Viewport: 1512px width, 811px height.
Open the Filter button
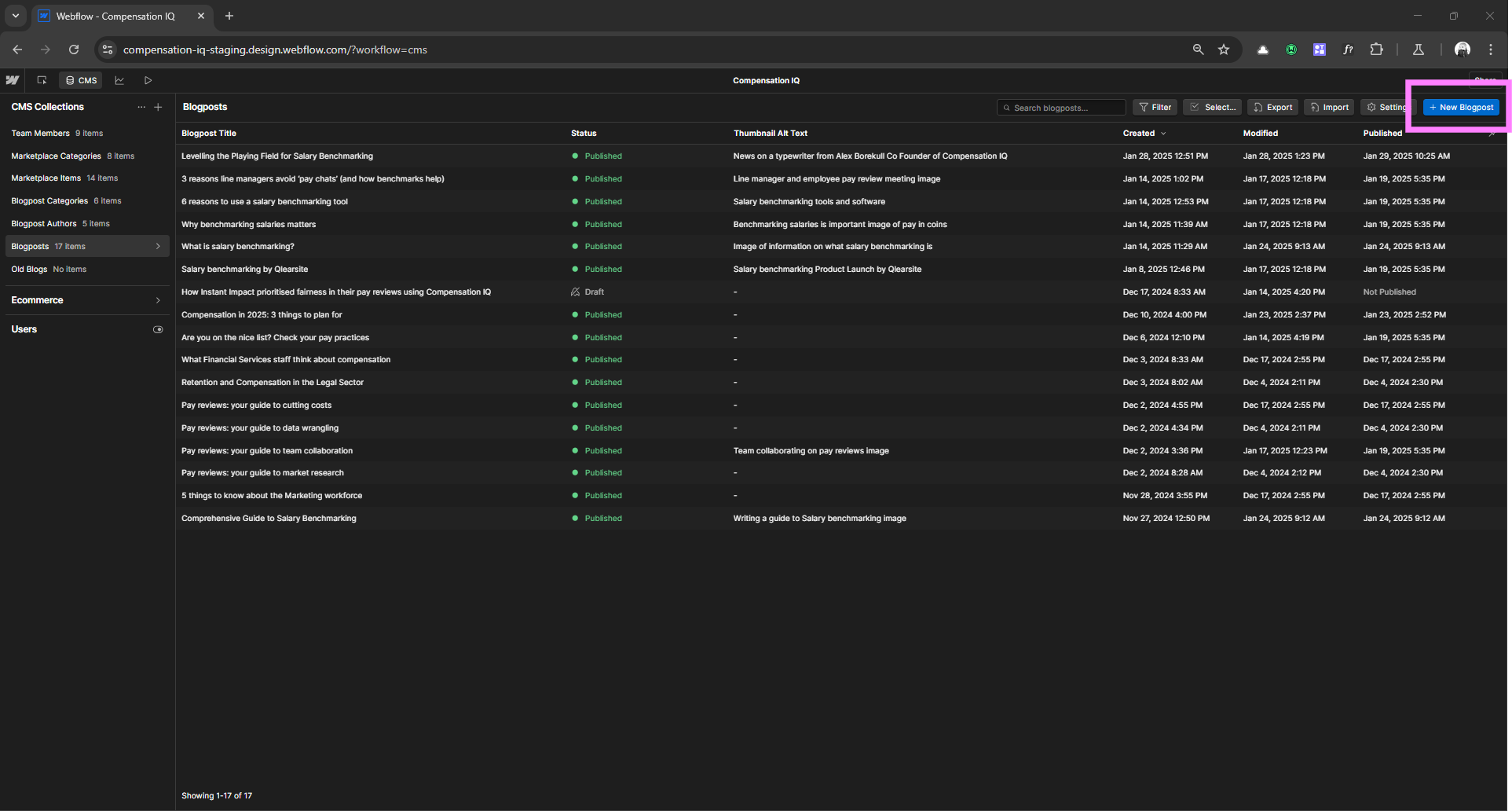coord(1155,108)
